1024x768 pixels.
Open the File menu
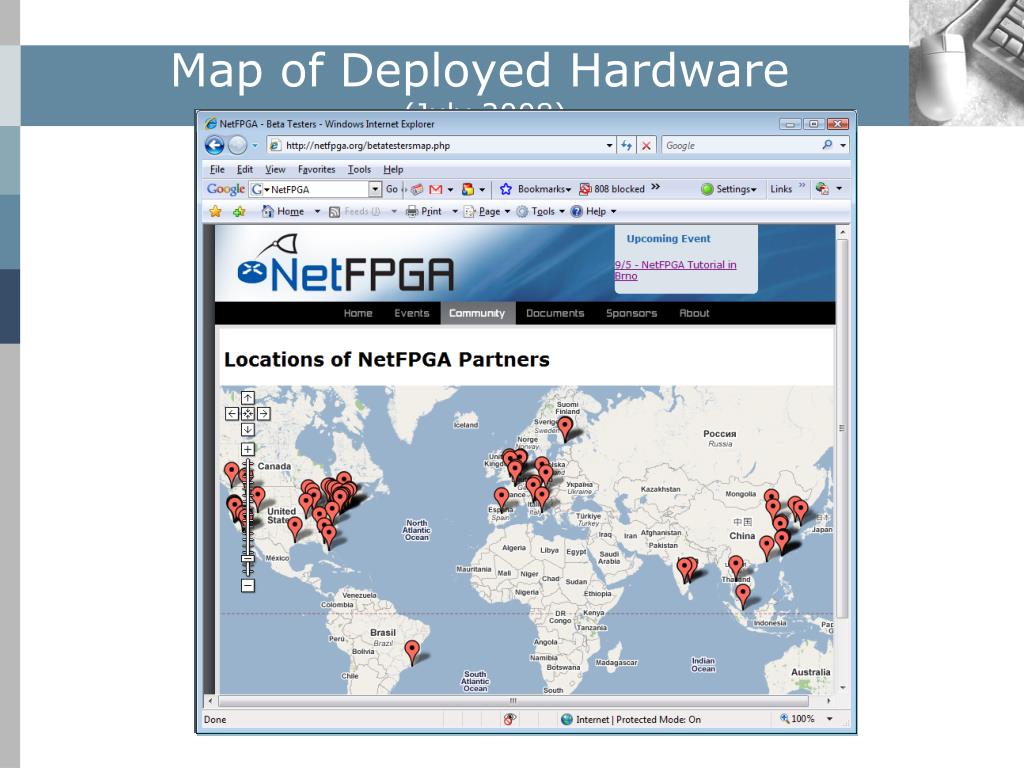click(x=217, y=169)
